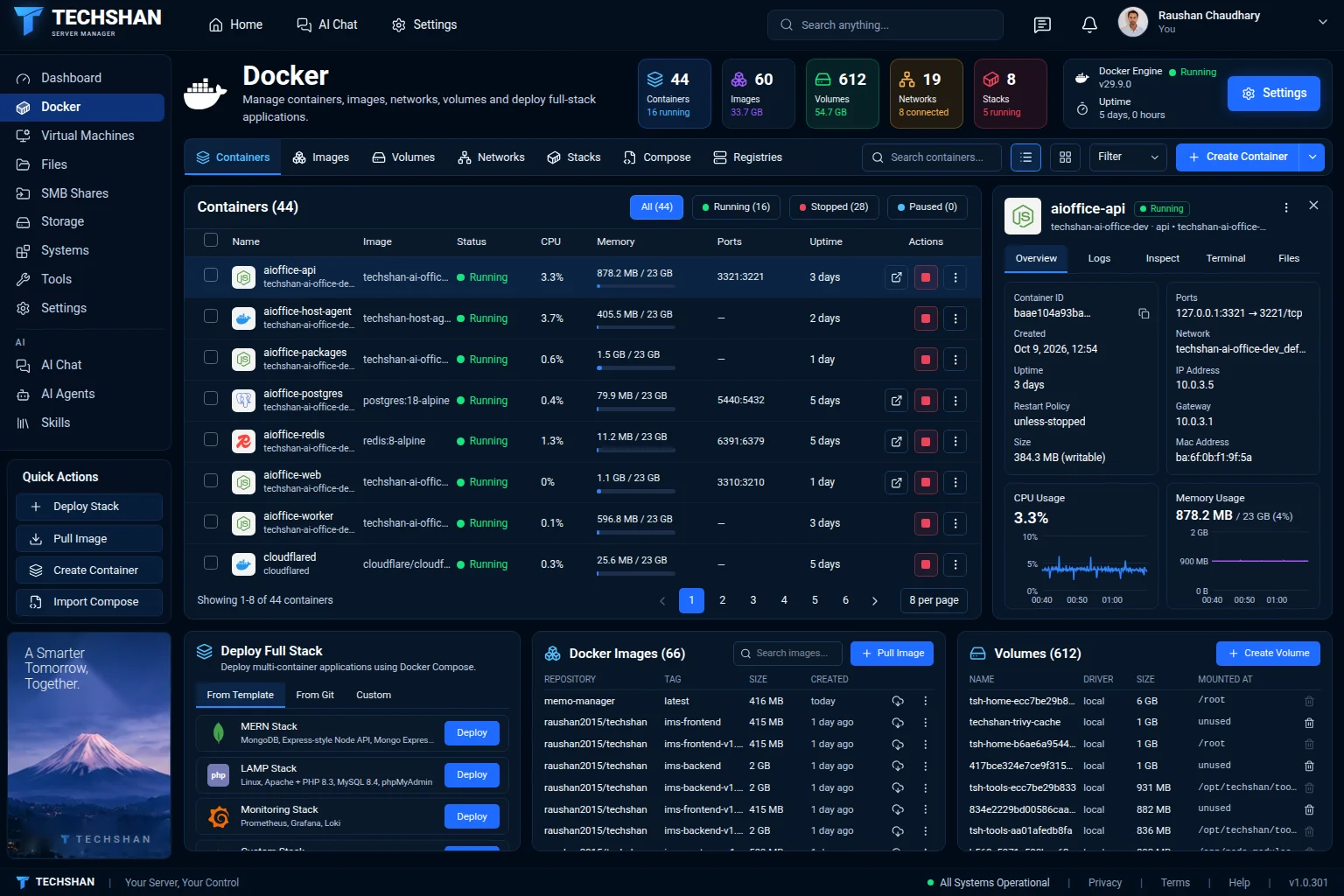Image resolution: width=1344 pixels, height=896 pixels.
Task: Copy the container ID baae104a93ba
Action: tap(1144, 313)
